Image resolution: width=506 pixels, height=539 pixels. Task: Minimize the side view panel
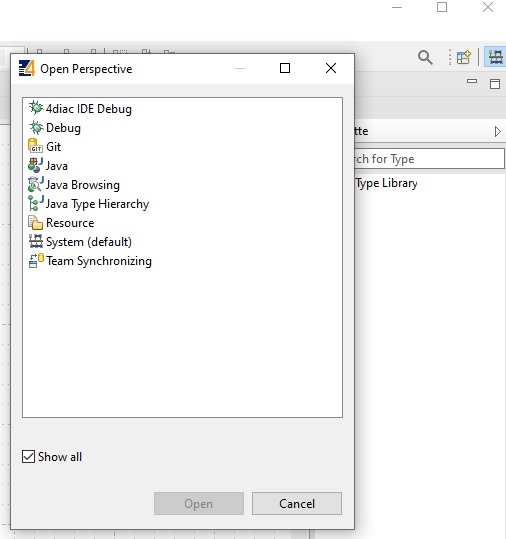click(x=472, y=81)
